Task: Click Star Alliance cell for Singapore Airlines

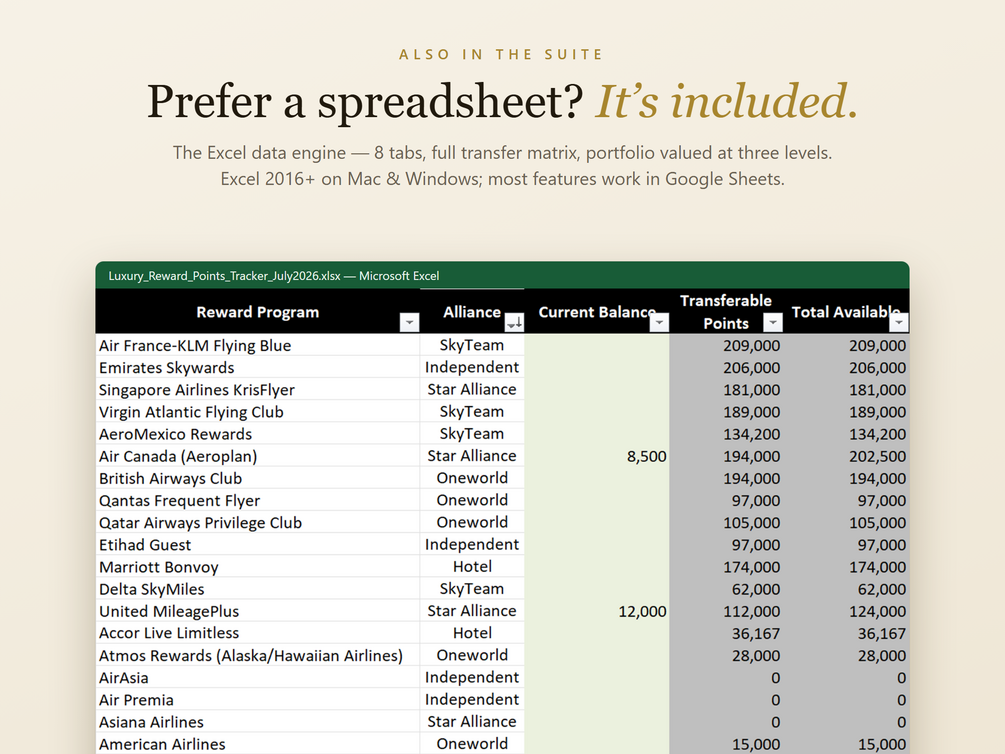Action: [472, 389]
